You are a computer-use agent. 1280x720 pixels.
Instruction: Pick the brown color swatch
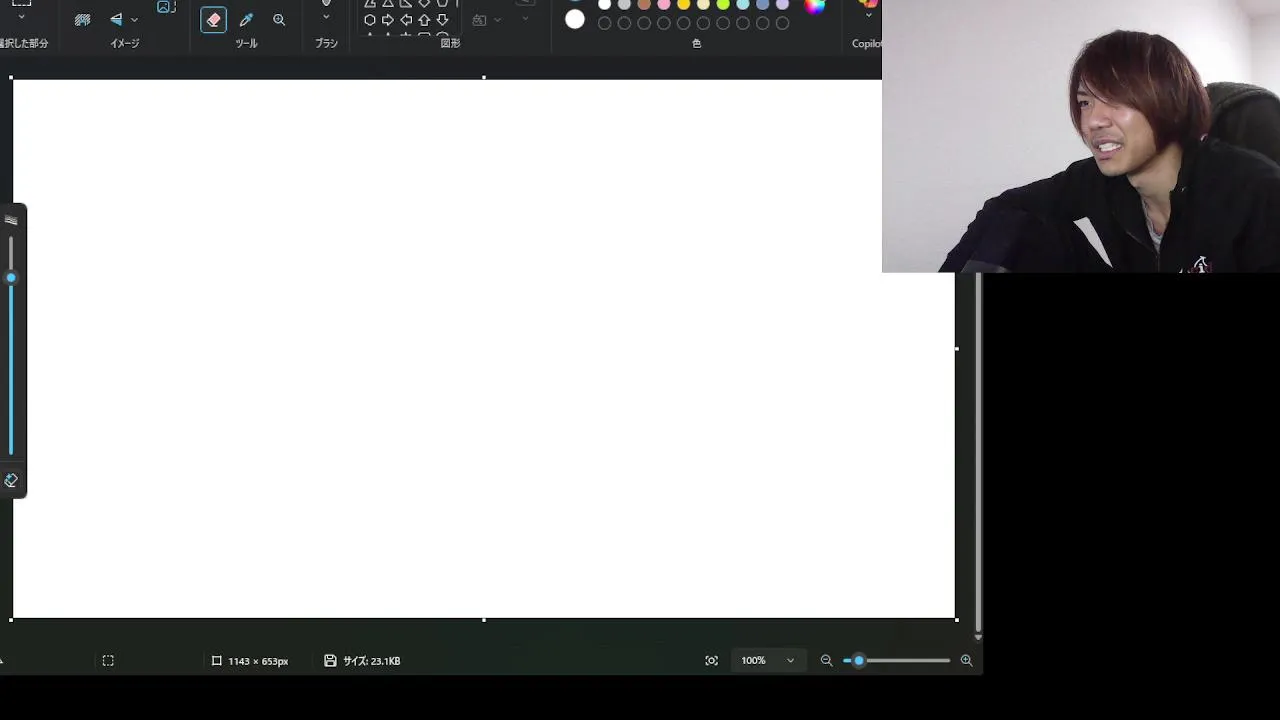(x=644, y=5)
